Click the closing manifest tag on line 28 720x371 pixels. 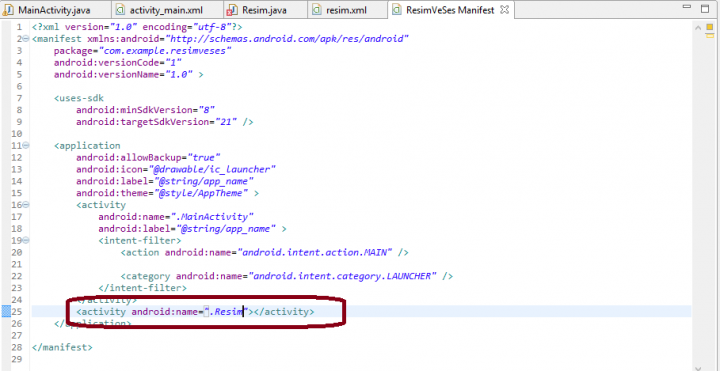coord(62,348)
